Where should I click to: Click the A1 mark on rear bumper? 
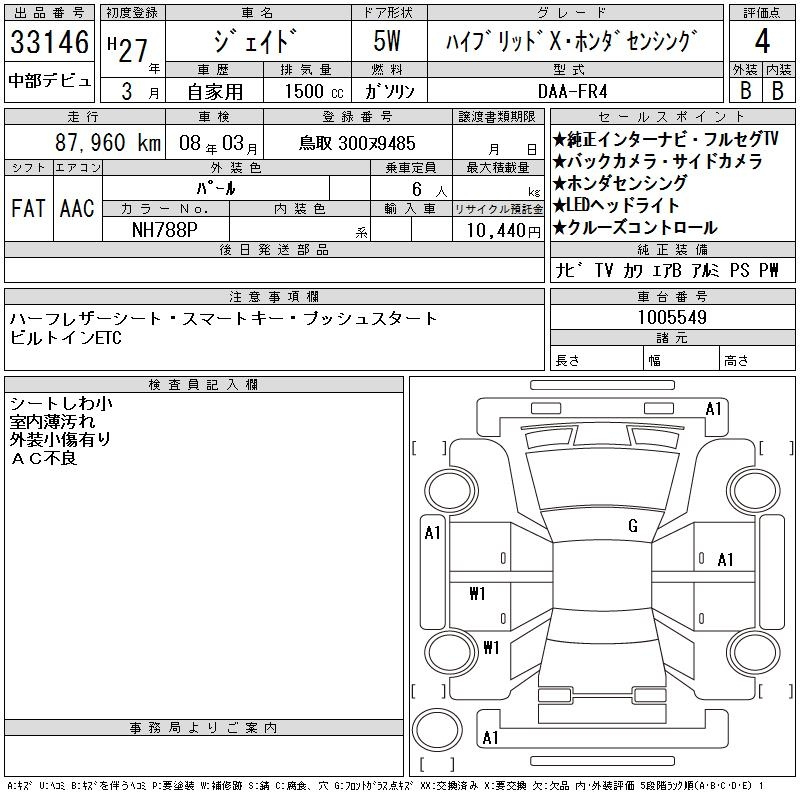coord(490,738)
